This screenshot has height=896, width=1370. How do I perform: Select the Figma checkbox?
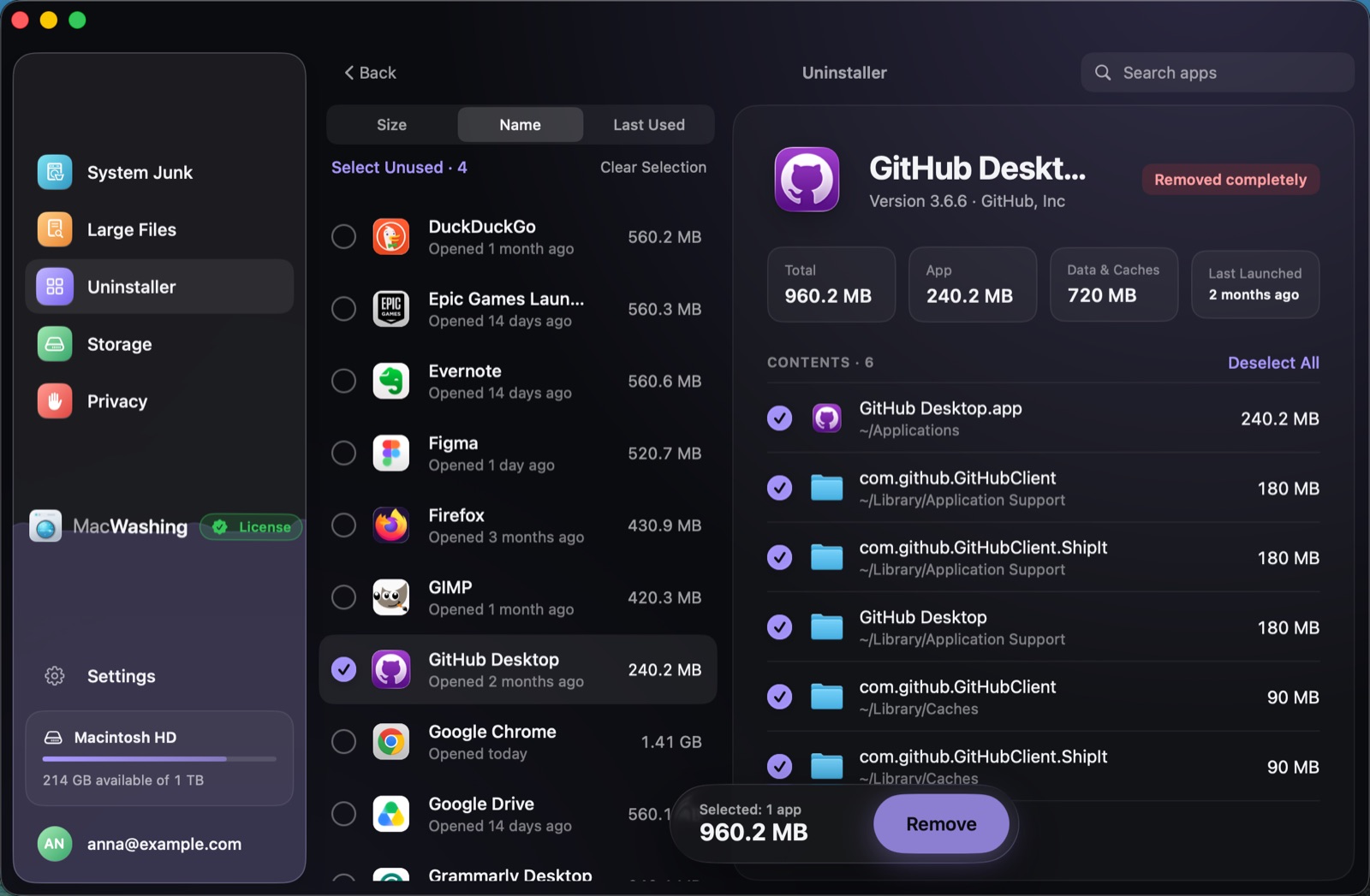344,454
